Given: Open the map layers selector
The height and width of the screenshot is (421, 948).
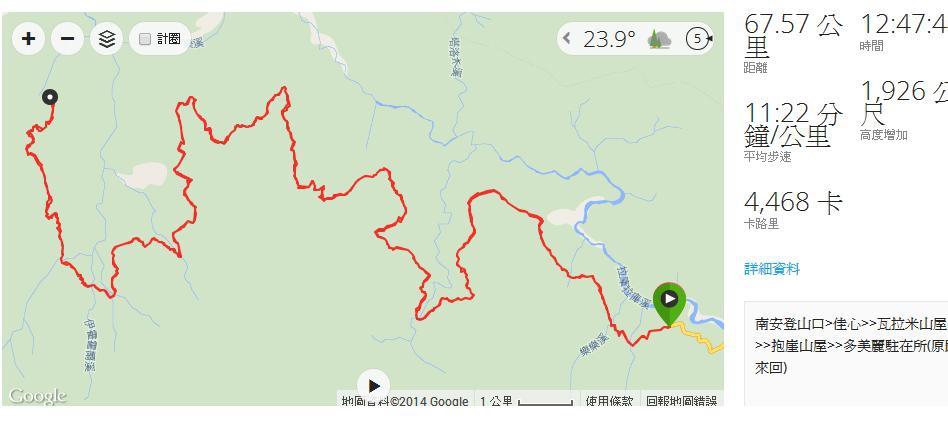Looking at the screenshot, I should tap(106, 39).
